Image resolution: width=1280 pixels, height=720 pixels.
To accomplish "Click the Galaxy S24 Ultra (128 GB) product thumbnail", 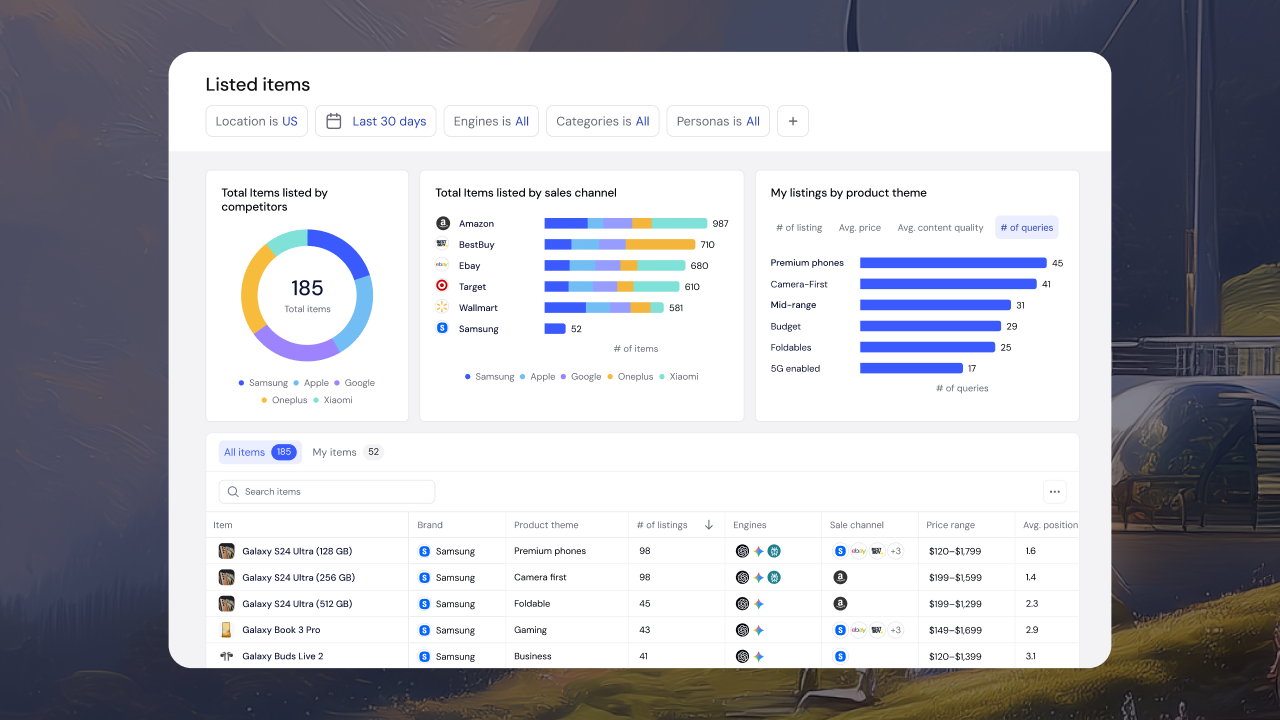I will tap(227, 551).
